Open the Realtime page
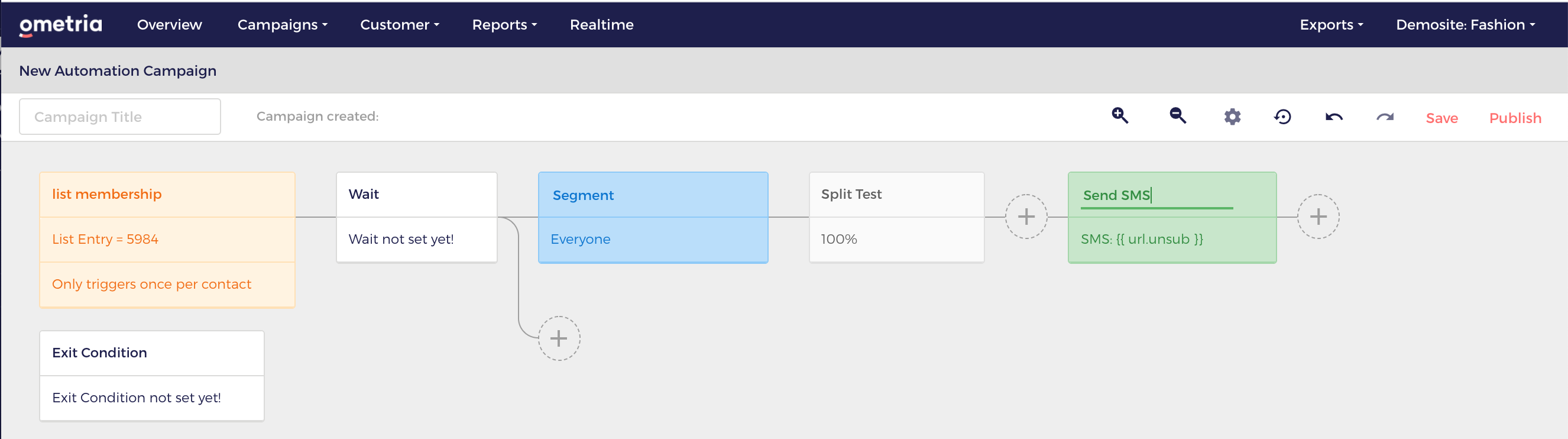 click(x=601, y=25)
